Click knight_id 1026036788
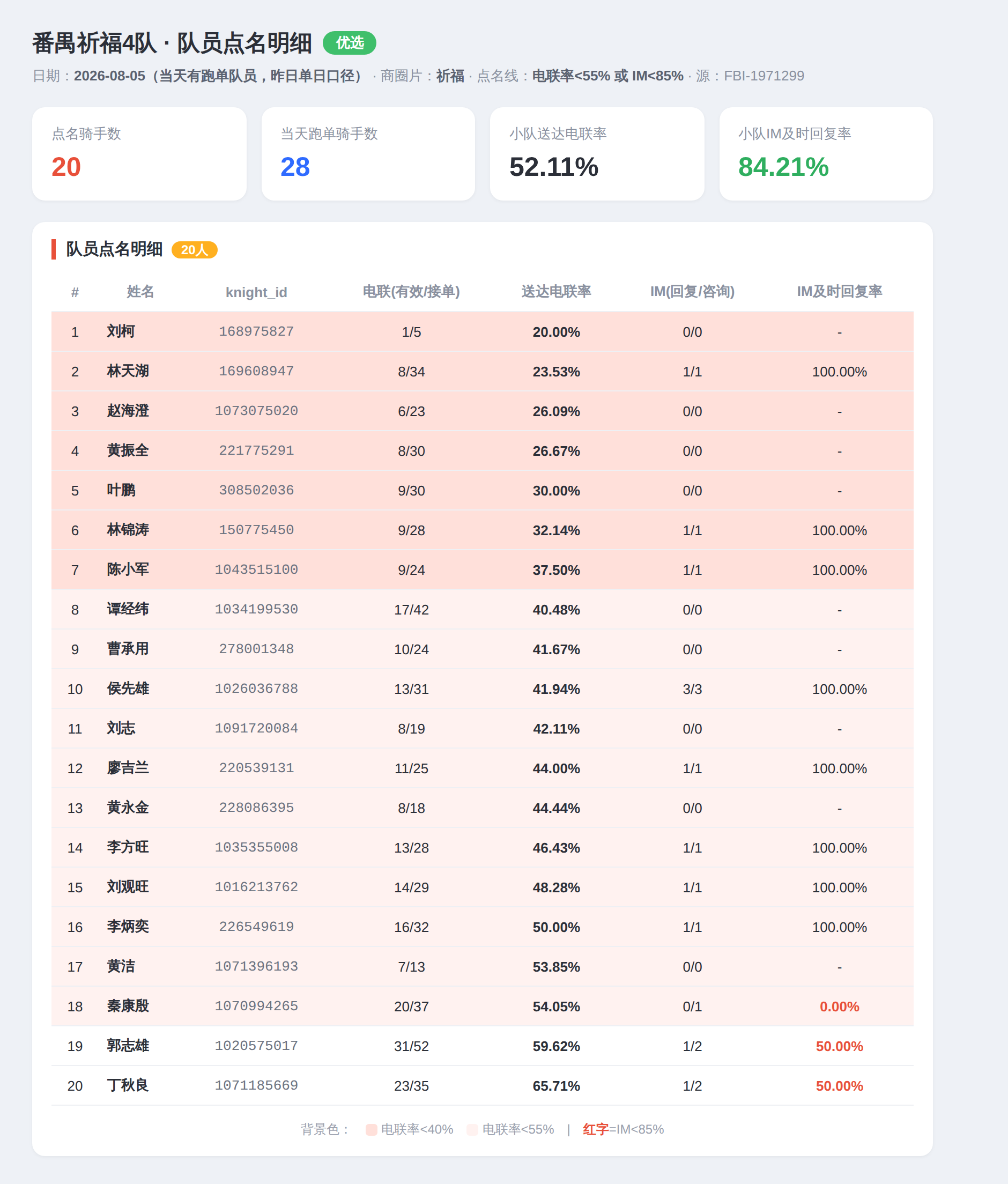The height and width of the screenshot is (1184, 1008). [x=257, y=689]
